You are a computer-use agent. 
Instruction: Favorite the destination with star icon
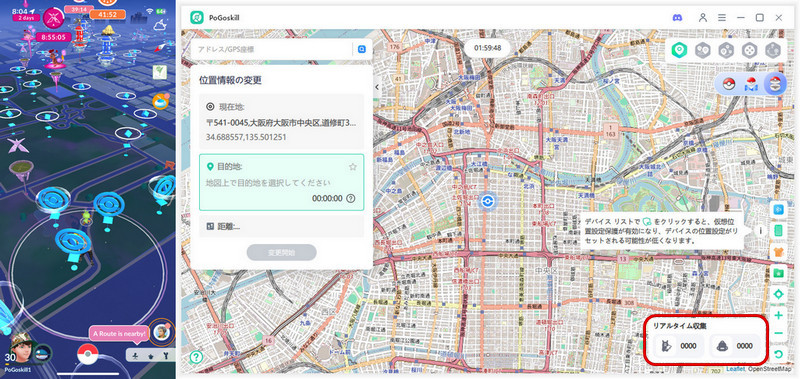[353, 167]
